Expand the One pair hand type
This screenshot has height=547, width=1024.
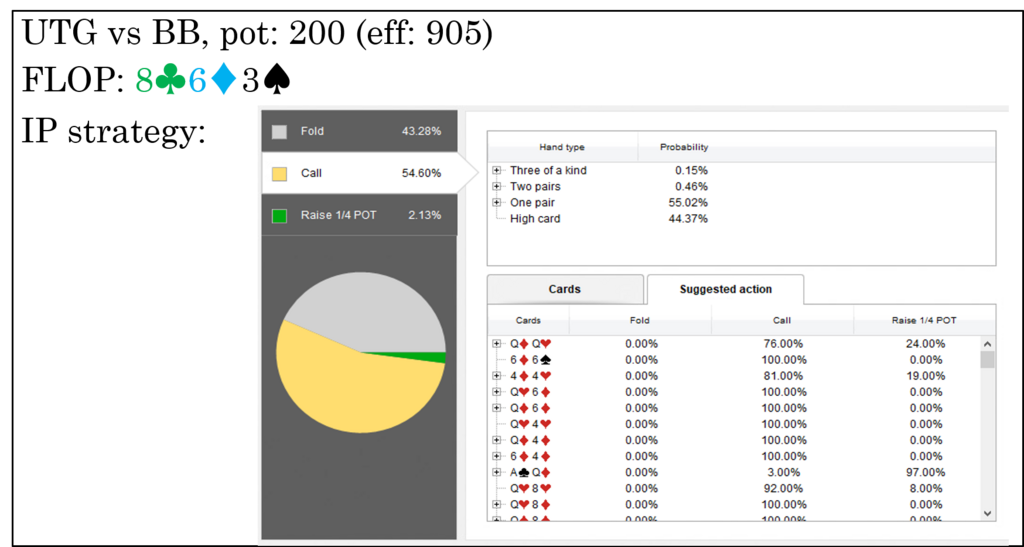pos(497,203)
